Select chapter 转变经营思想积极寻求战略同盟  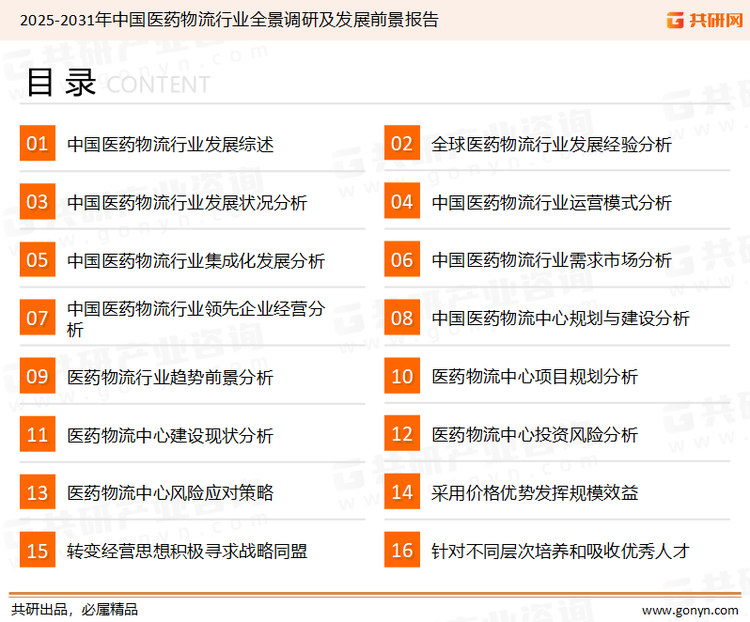[x=187, y=552]
